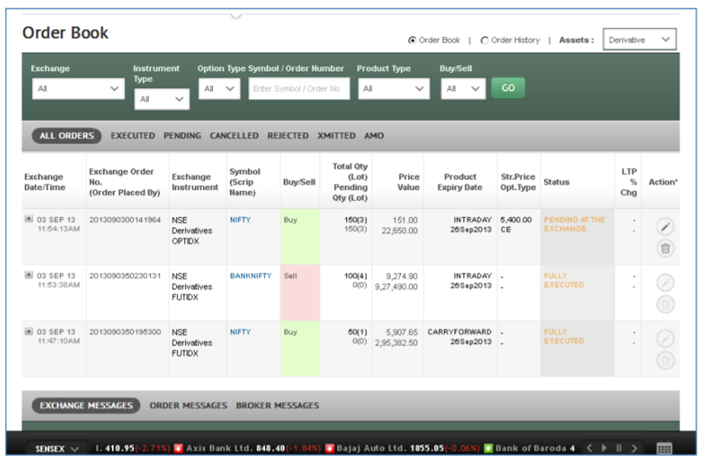Screen dimensions: 702x463
Task: Open the Exchange filter dropdown
Action: pos(78,89)
